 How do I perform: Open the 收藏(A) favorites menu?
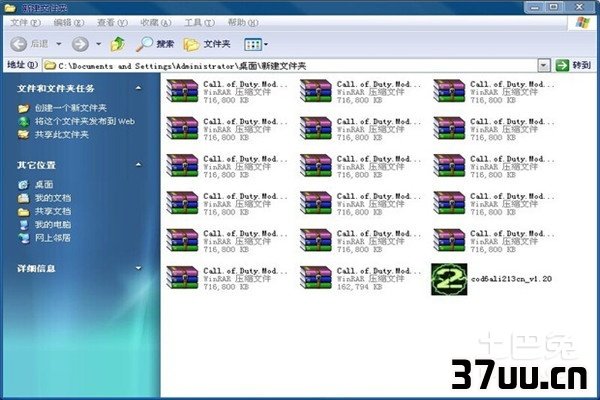click(155, 23)
